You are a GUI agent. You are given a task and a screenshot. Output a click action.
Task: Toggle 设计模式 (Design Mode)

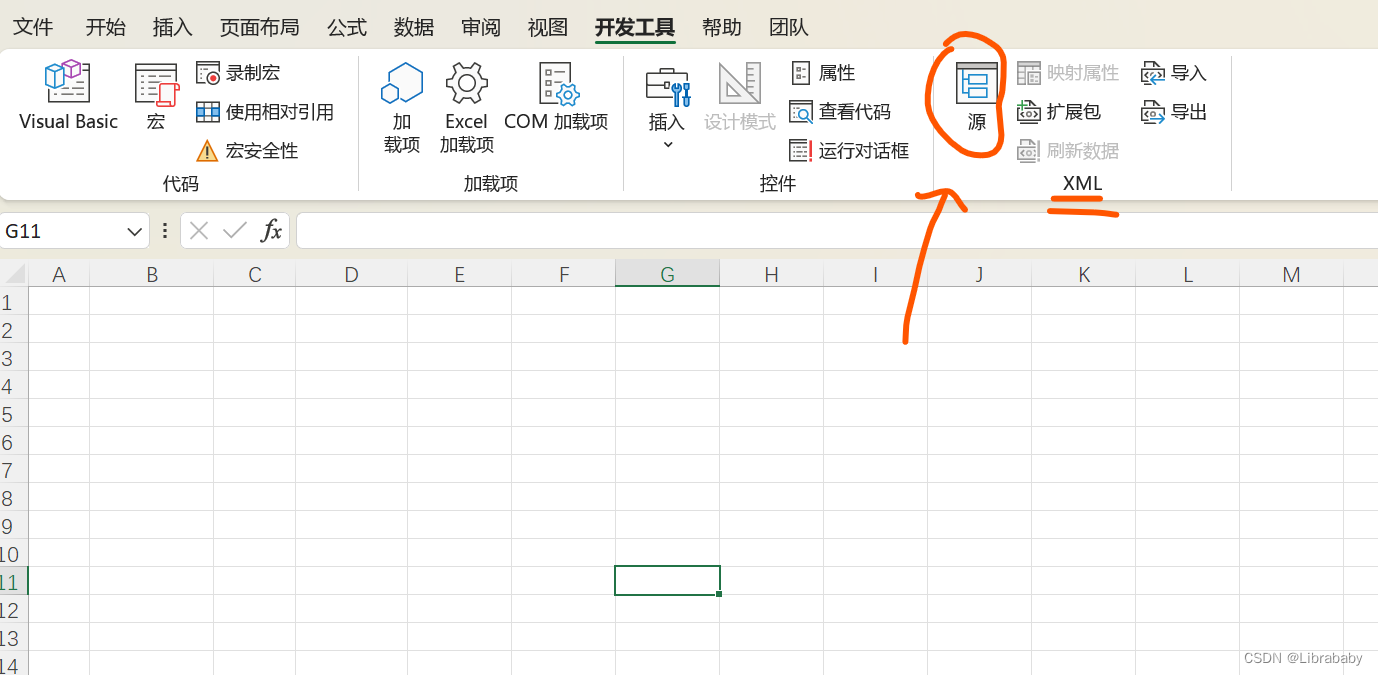739,95
